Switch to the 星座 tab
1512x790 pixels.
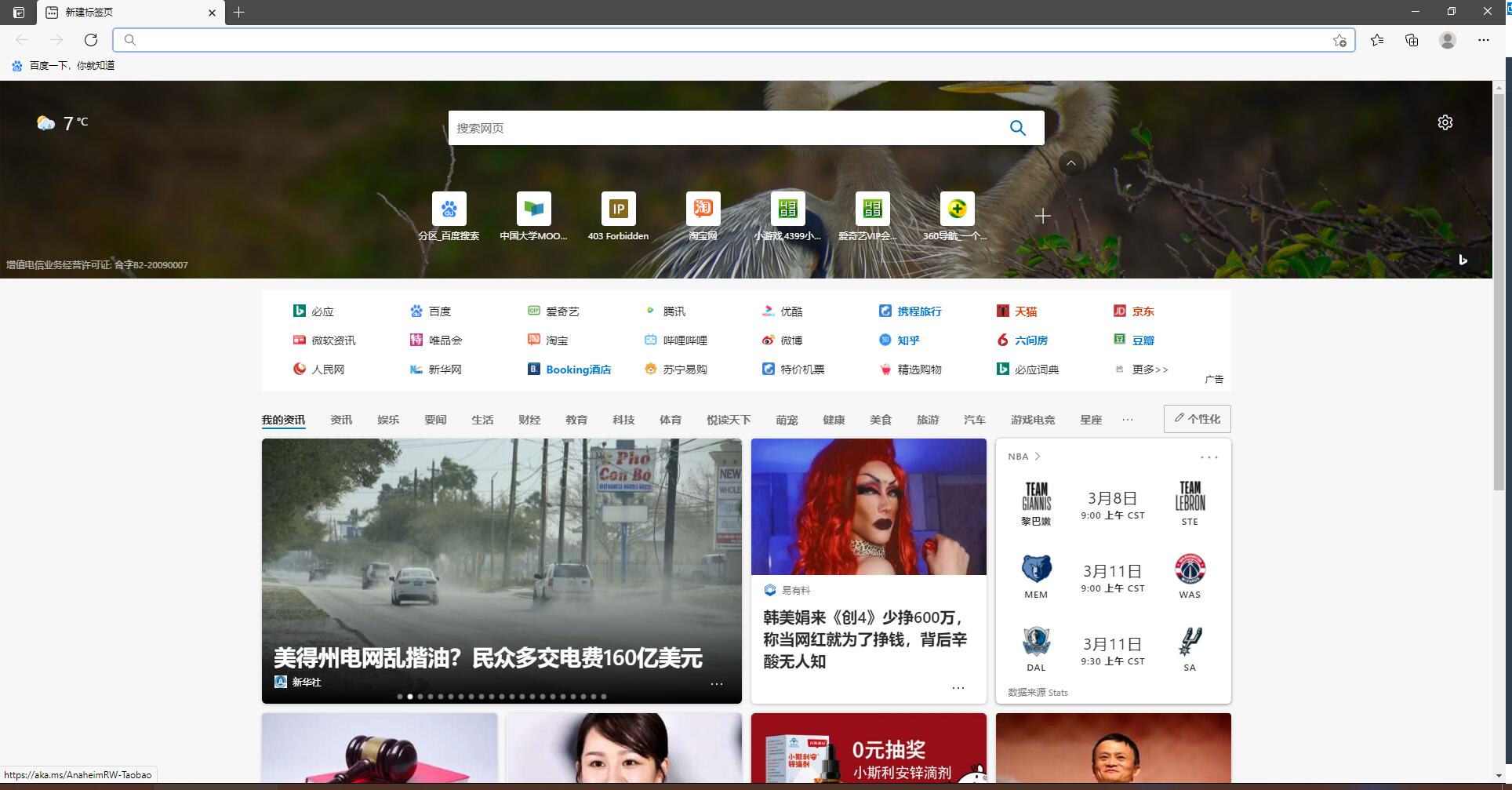click(x=1091, y=420)
